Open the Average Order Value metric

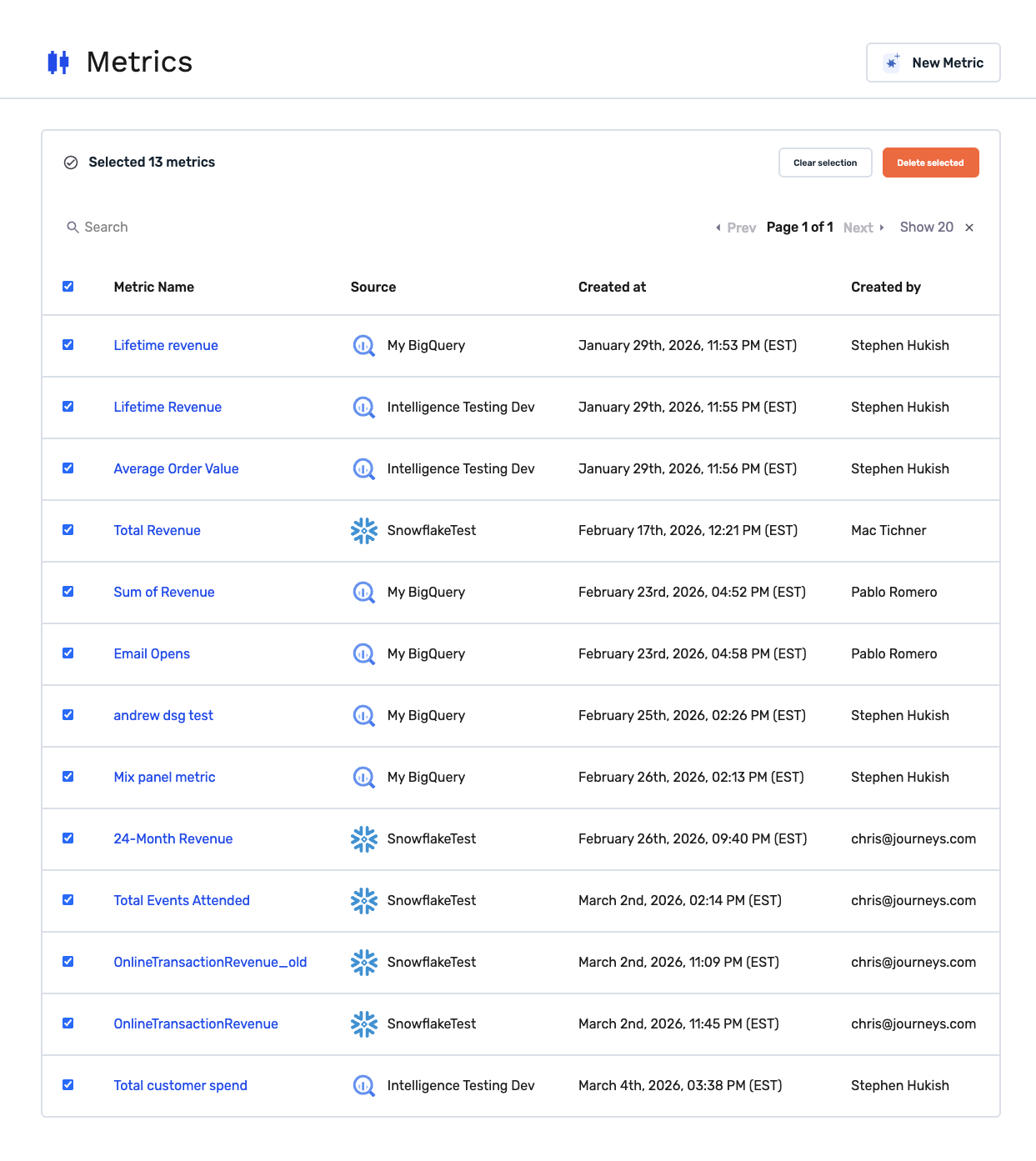pos(176,469)
